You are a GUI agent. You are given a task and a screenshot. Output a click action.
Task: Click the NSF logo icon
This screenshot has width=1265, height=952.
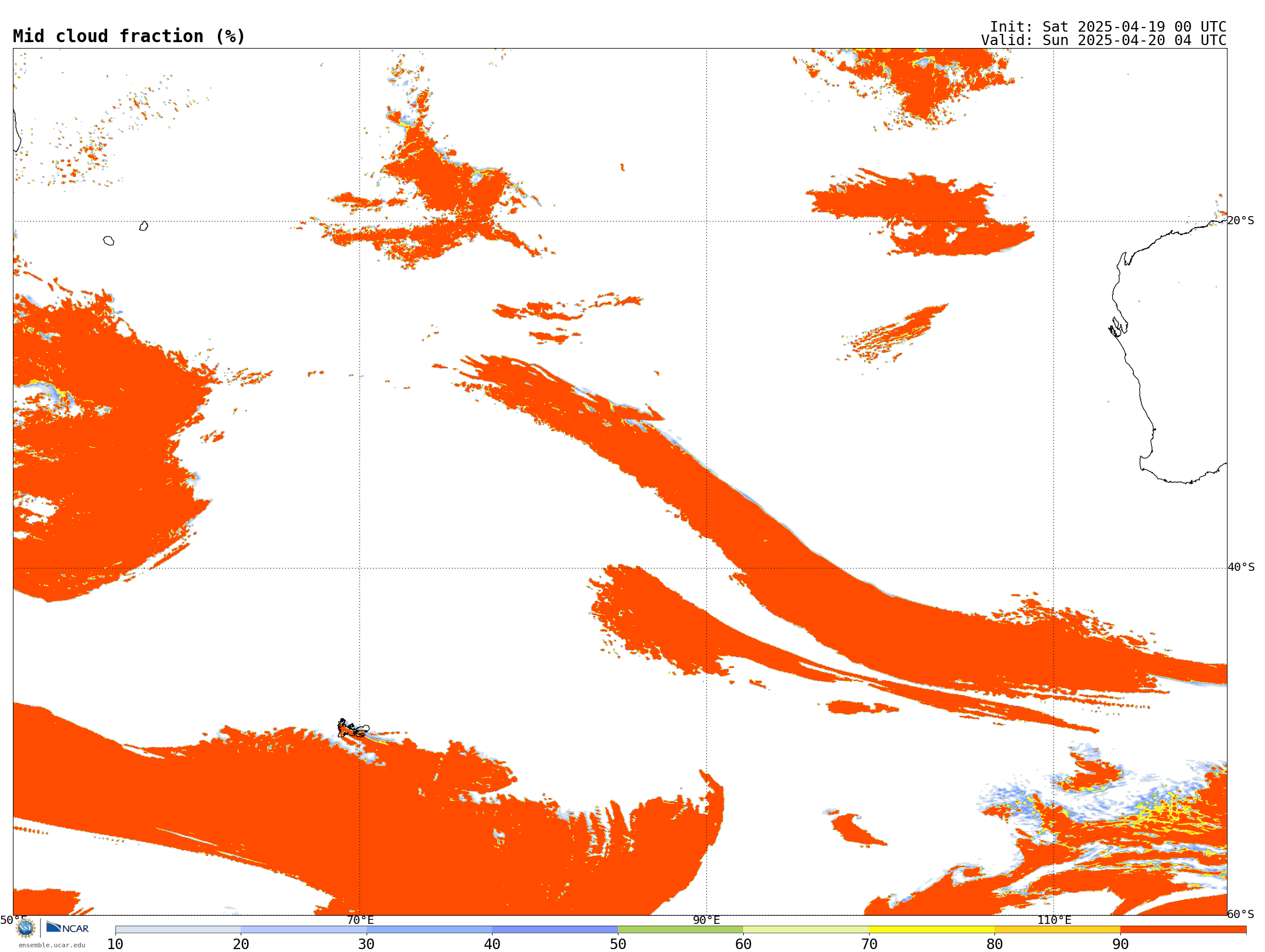tap(25, 928)
